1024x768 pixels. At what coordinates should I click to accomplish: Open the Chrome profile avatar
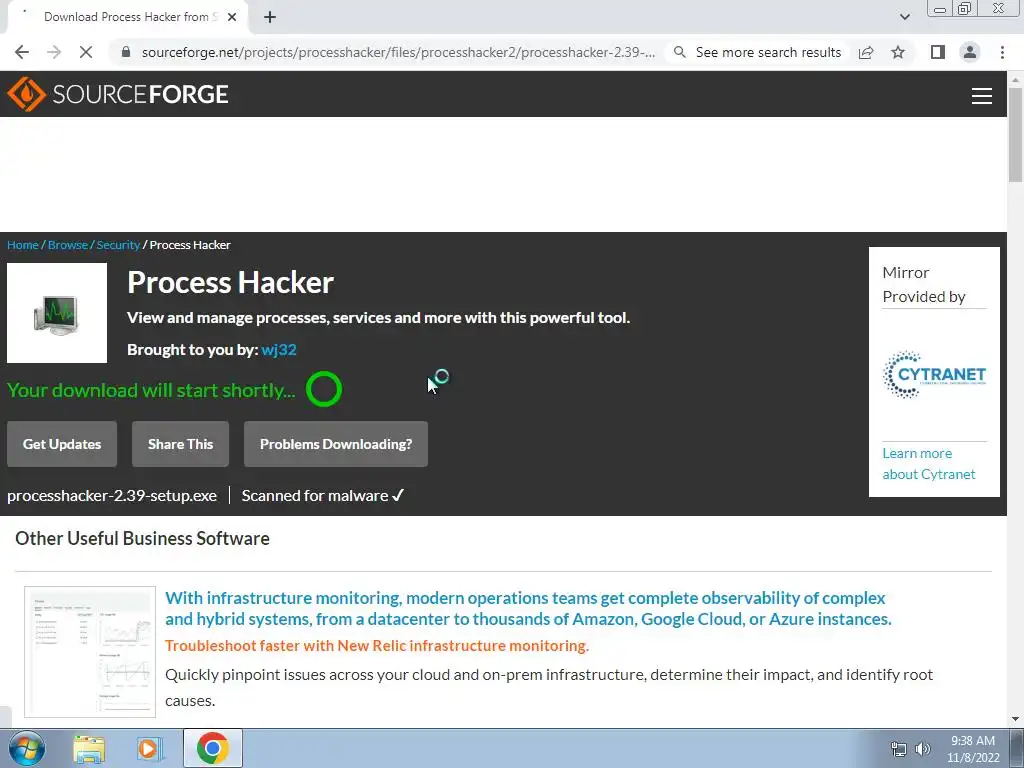click(x=970, y=52)
